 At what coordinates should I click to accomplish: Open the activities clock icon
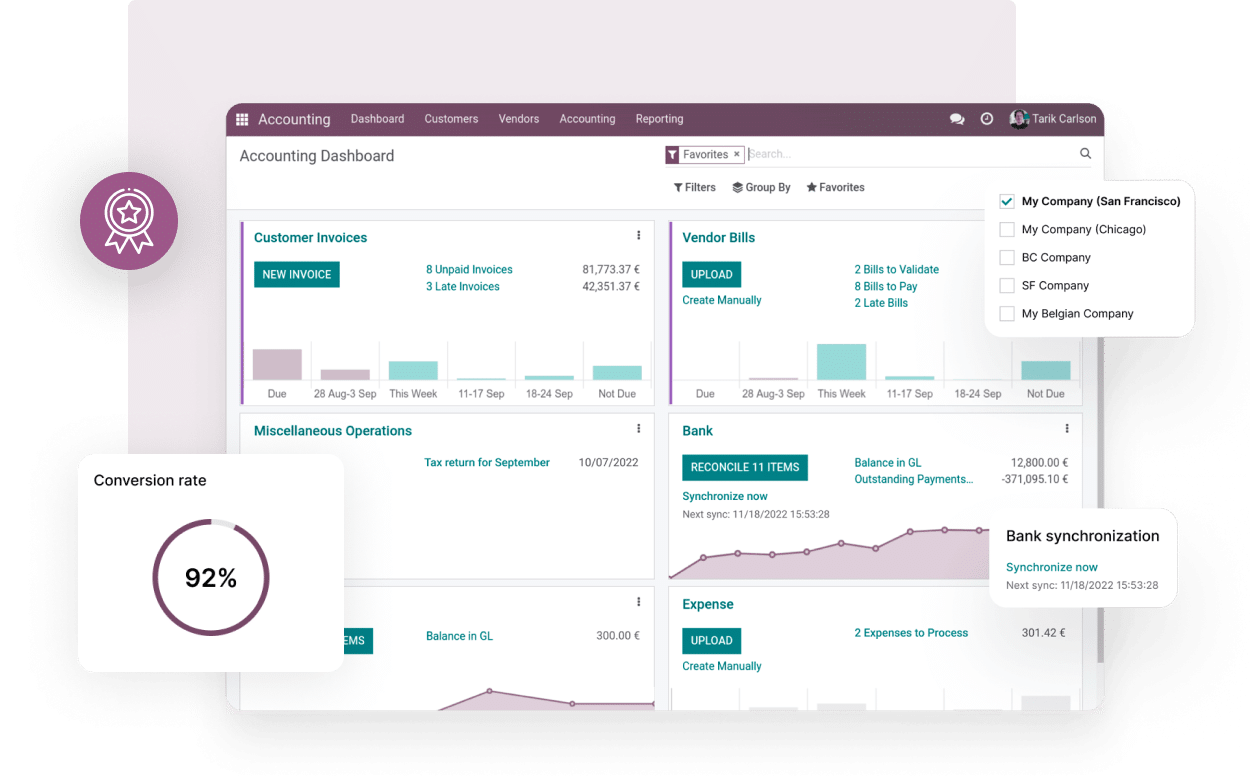tap(987, 119)
